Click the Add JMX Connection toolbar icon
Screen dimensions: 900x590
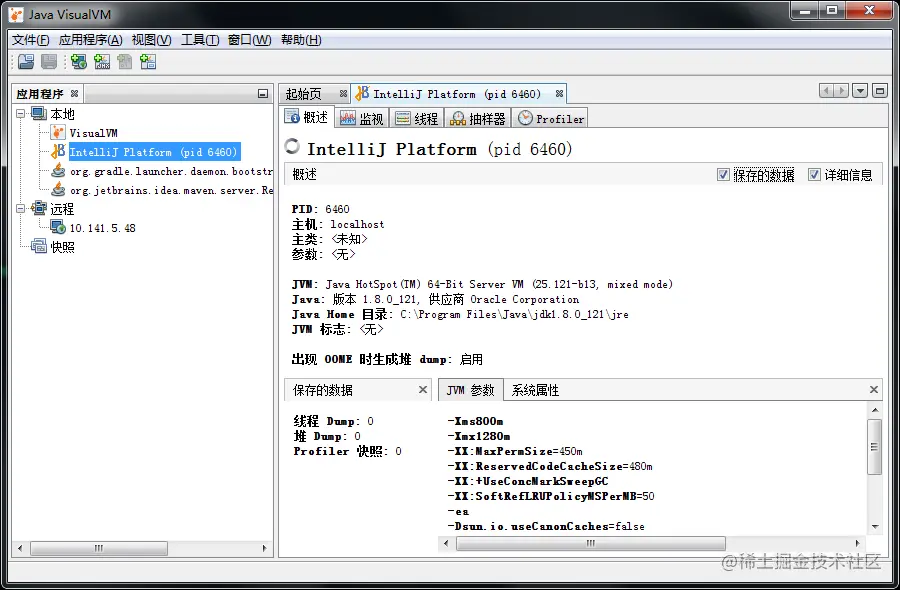(102, 61)
